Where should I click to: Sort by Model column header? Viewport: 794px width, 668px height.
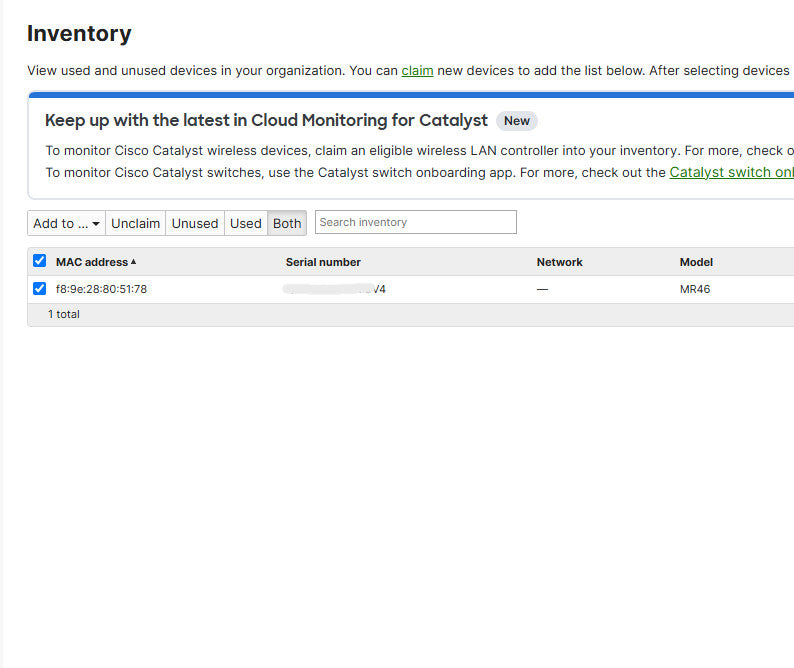pyautogui.click(x=696, y=262)
